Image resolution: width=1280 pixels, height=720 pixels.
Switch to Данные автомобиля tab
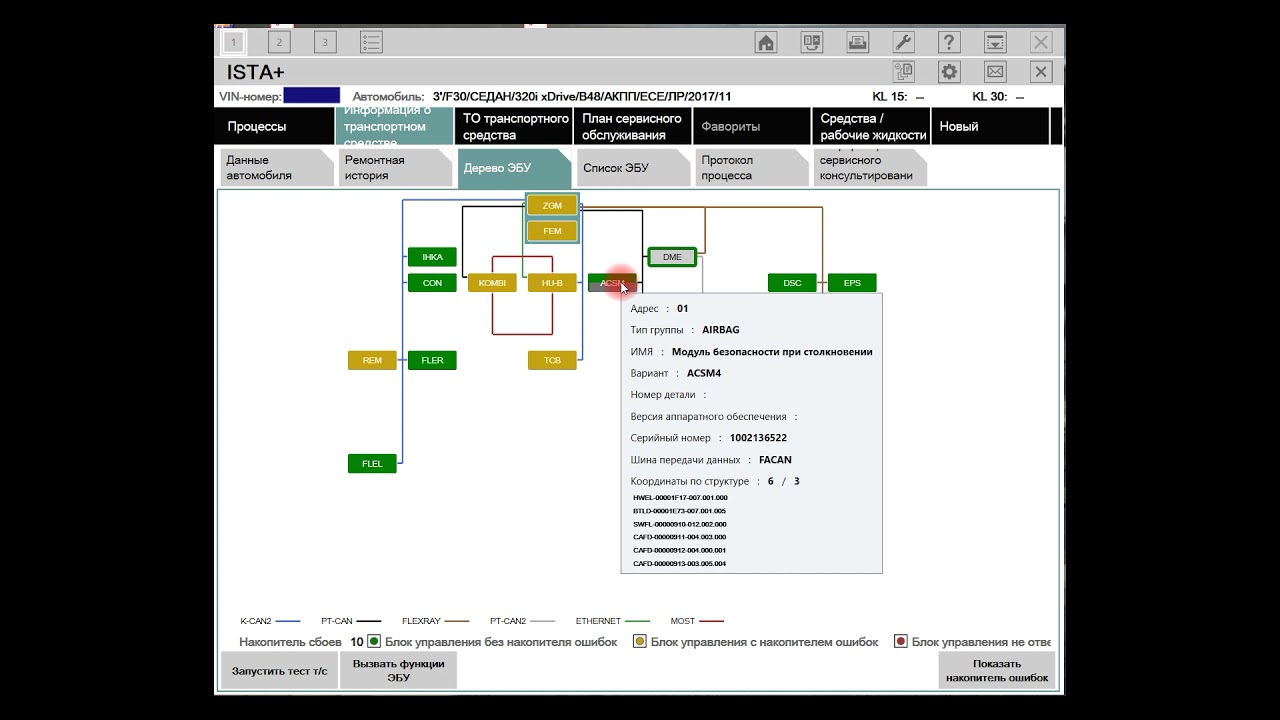[276, 168]
